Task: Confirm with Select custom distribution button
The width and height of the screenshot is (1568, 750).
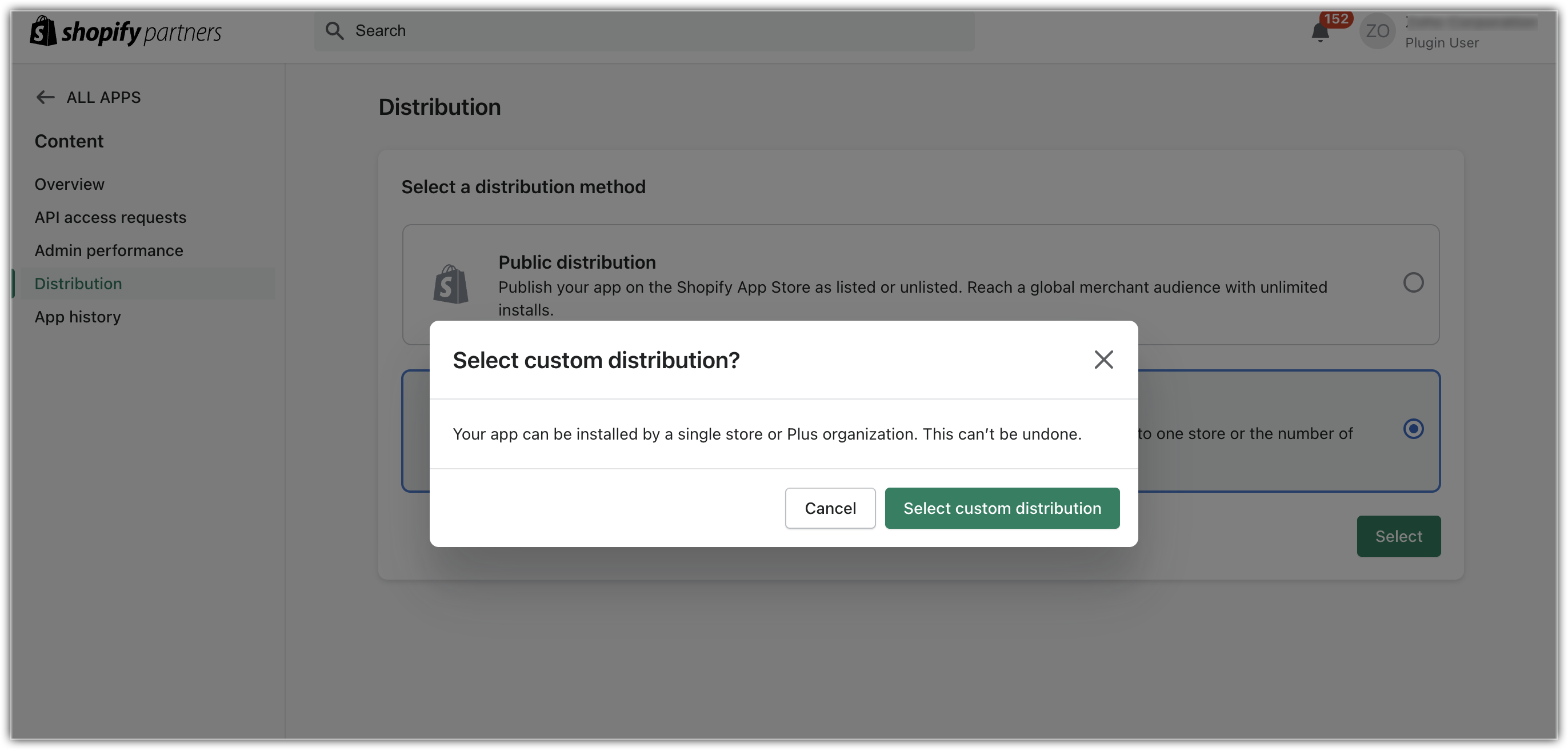Action: pos(1001,508)
